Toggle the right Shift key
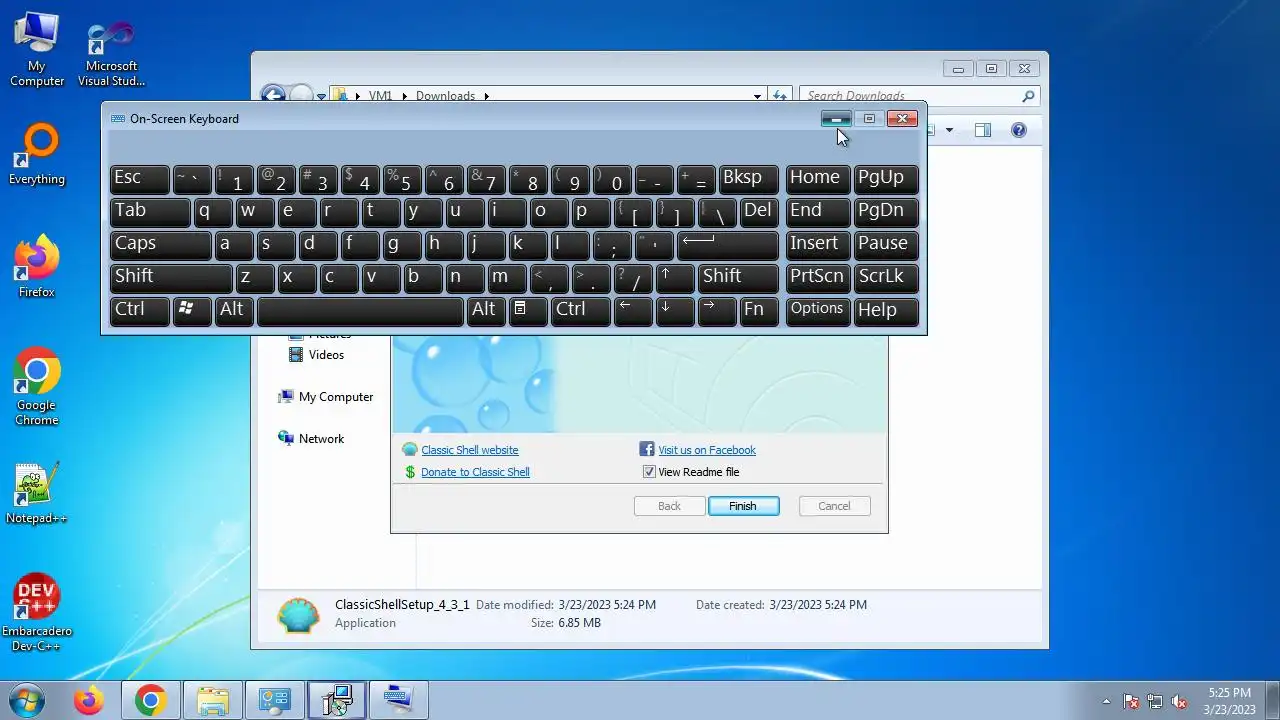The width and height of the screenshot is (1280, 720). click(x=738, y=278)
